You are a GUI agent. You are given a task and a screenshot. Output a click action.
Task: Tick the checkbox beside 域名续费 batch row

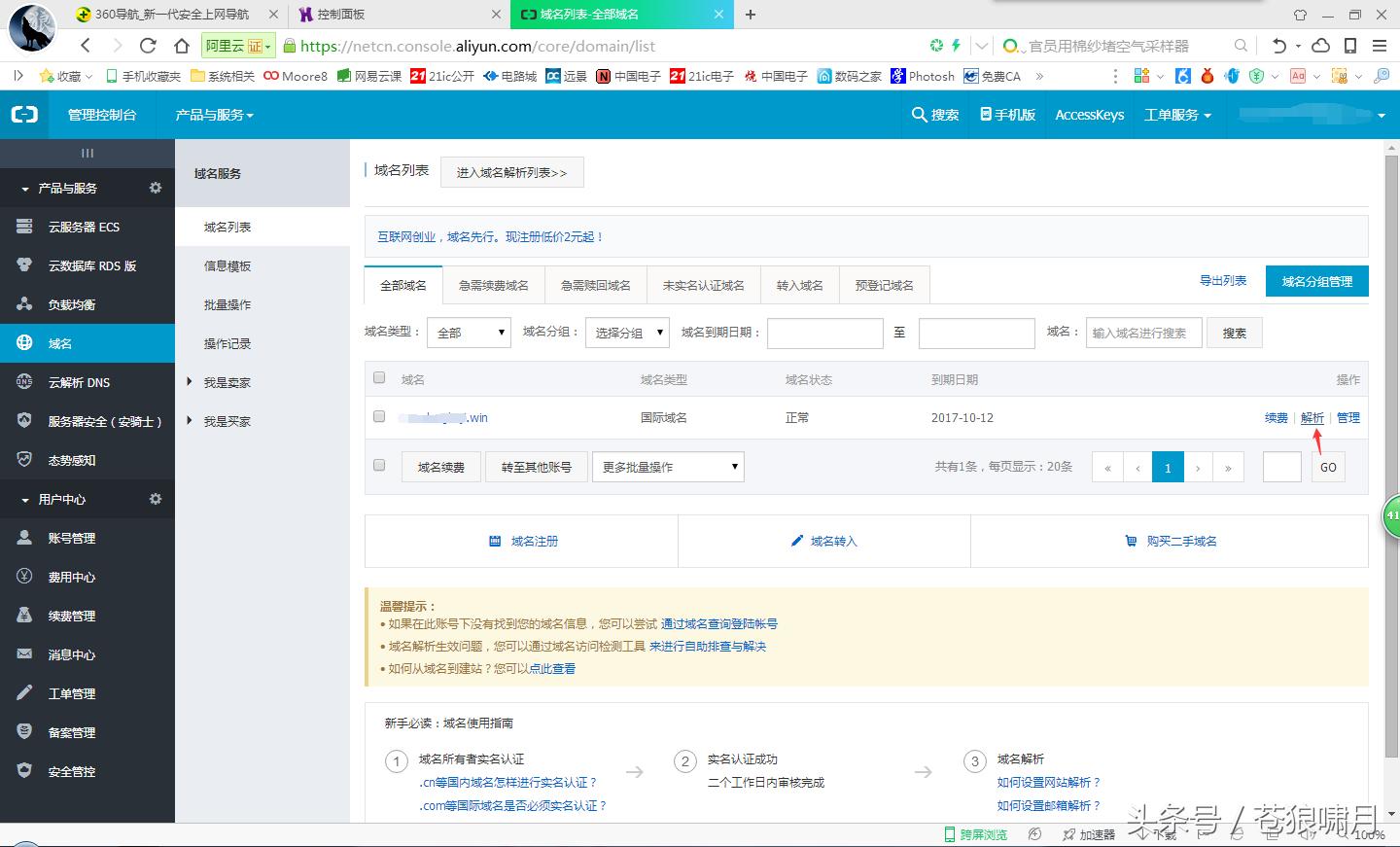tap(379, 465)
